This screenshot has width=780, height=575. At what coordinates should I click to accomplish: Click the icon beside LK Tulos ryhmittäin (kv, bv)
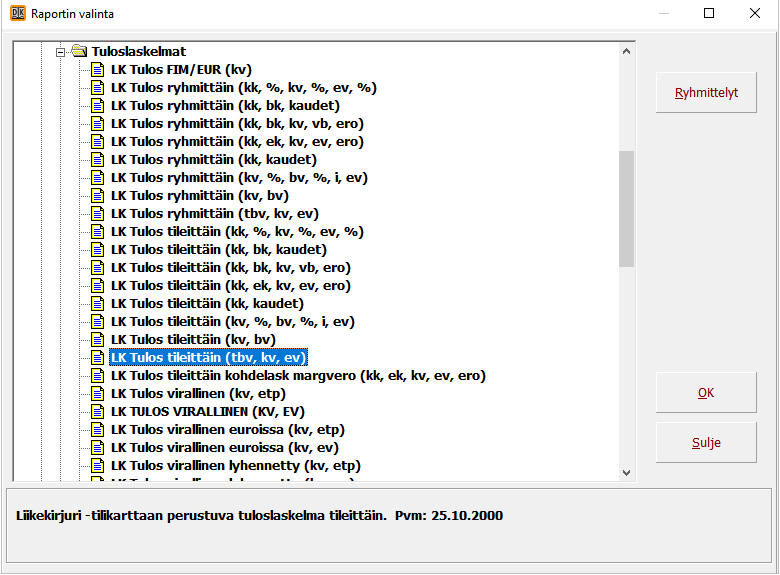coord(97,195)
